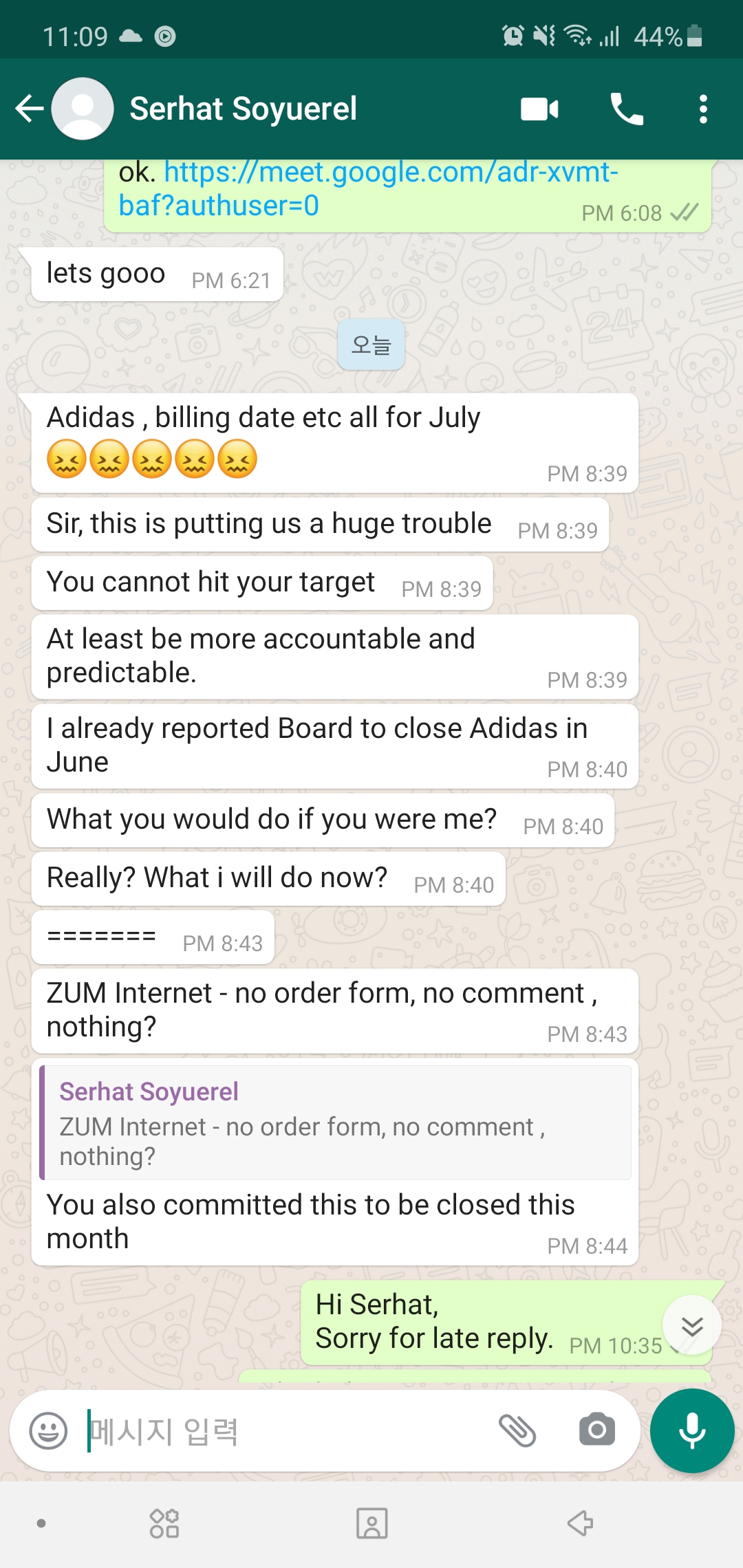The image size is (743, 1568).
Task: Tap Serhat Soyuerel's profile picture
Action: point(83,109)
